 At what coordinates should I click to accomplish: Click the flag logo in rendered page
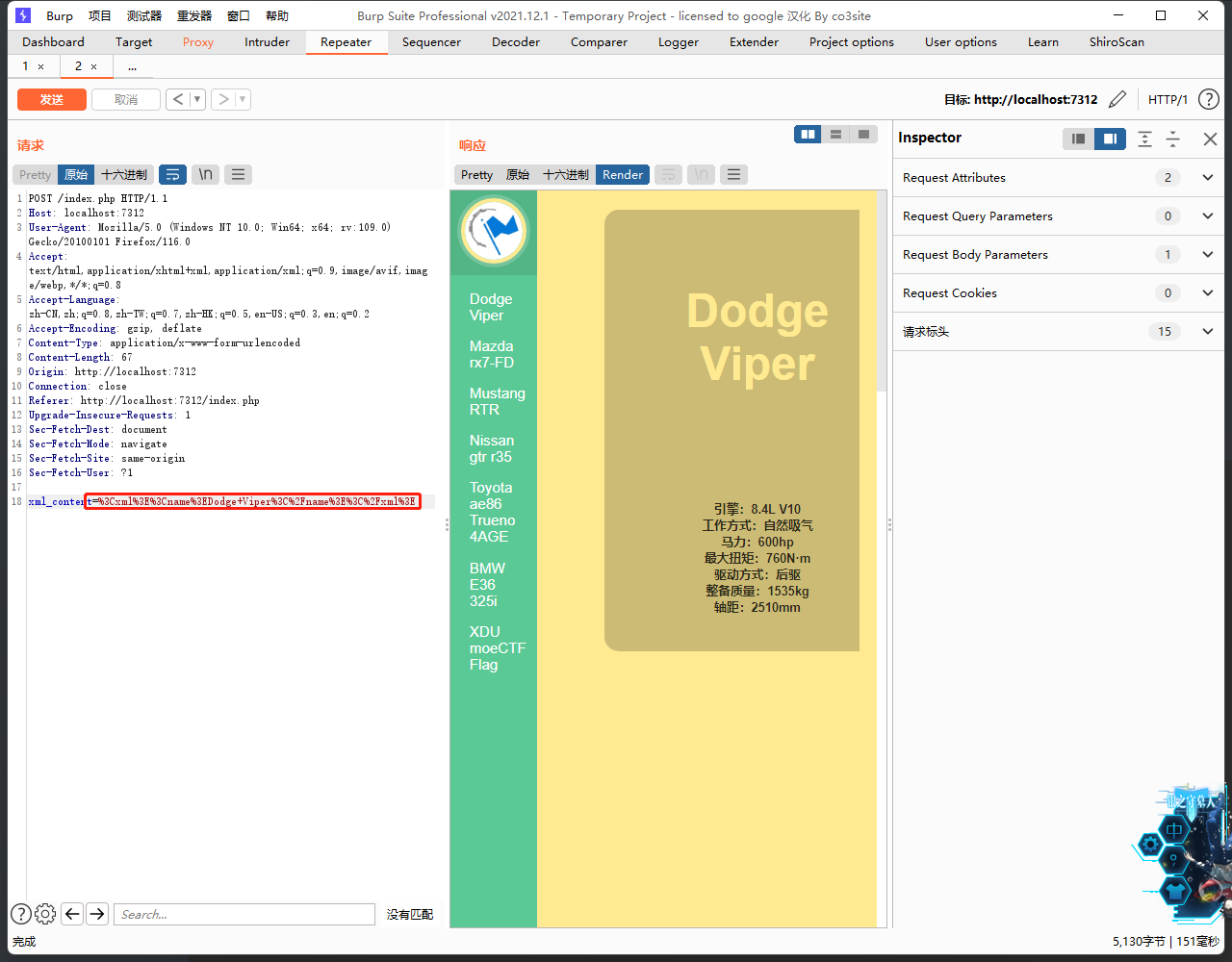(x=493, y=231)
